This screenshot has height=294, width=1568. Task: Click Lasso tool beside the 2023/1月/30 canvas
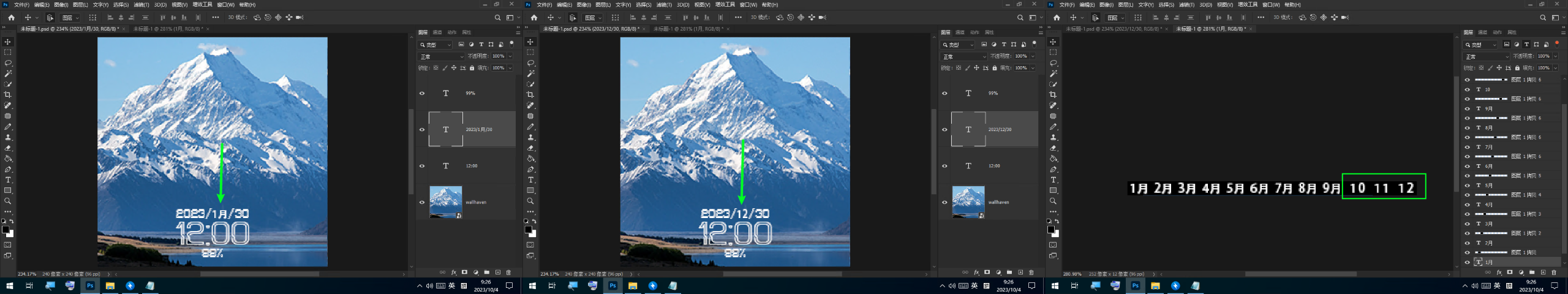coord(8,63)
